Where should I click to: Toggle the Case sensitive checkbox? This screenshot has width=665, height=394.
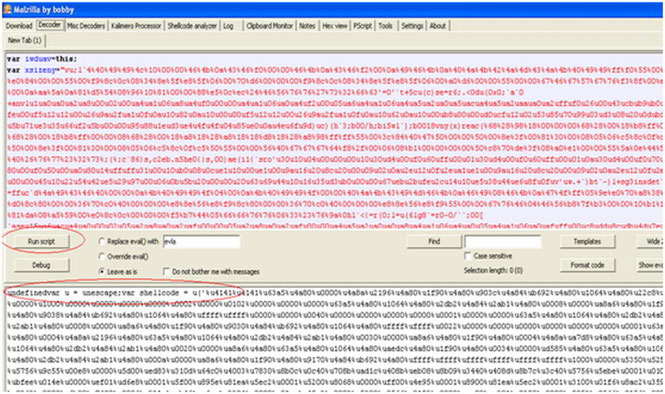[467, 256]
